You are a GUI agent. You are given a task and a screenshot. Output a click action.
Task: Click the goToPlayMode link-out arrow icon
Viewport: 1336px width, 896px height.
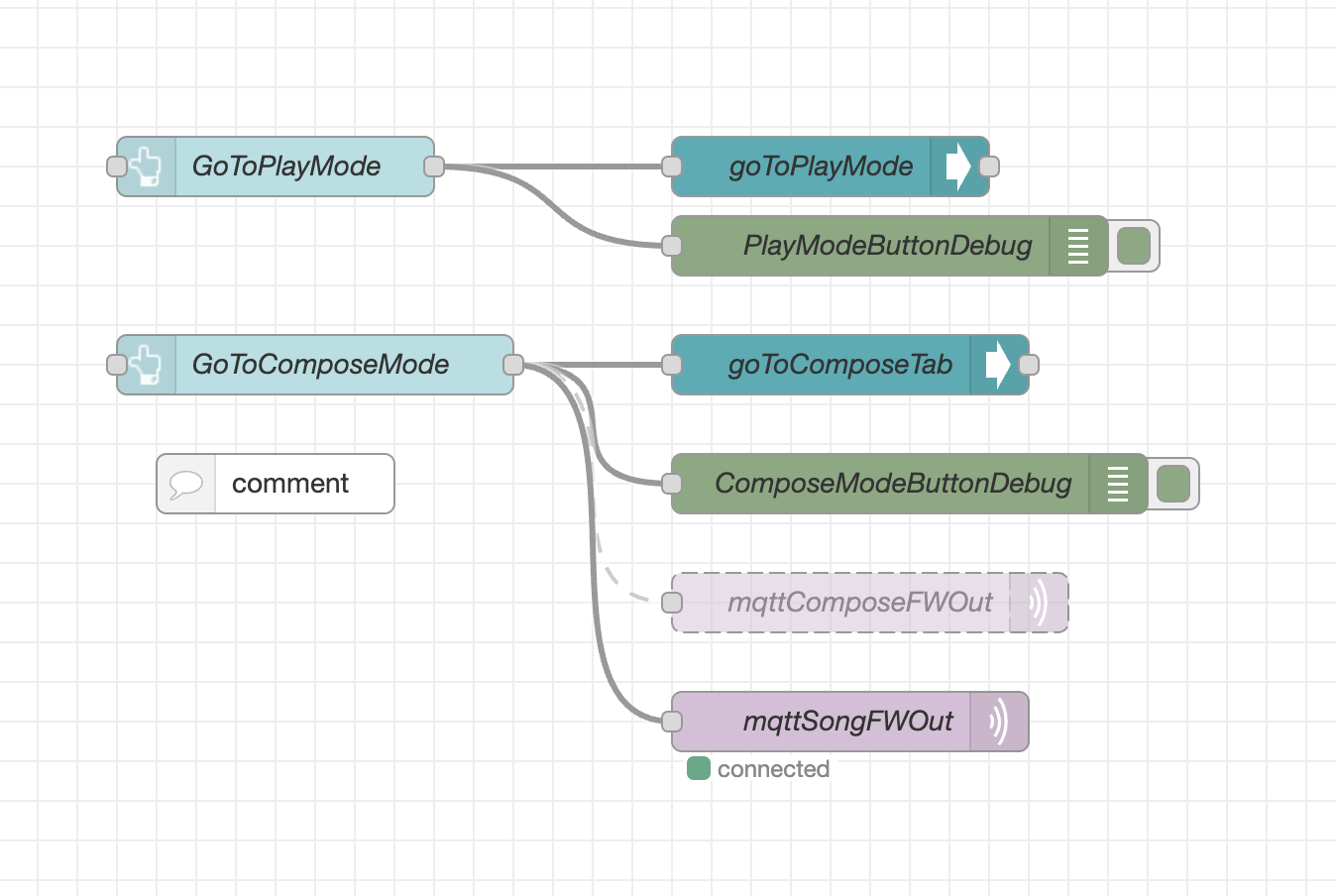tap(958, 167)
